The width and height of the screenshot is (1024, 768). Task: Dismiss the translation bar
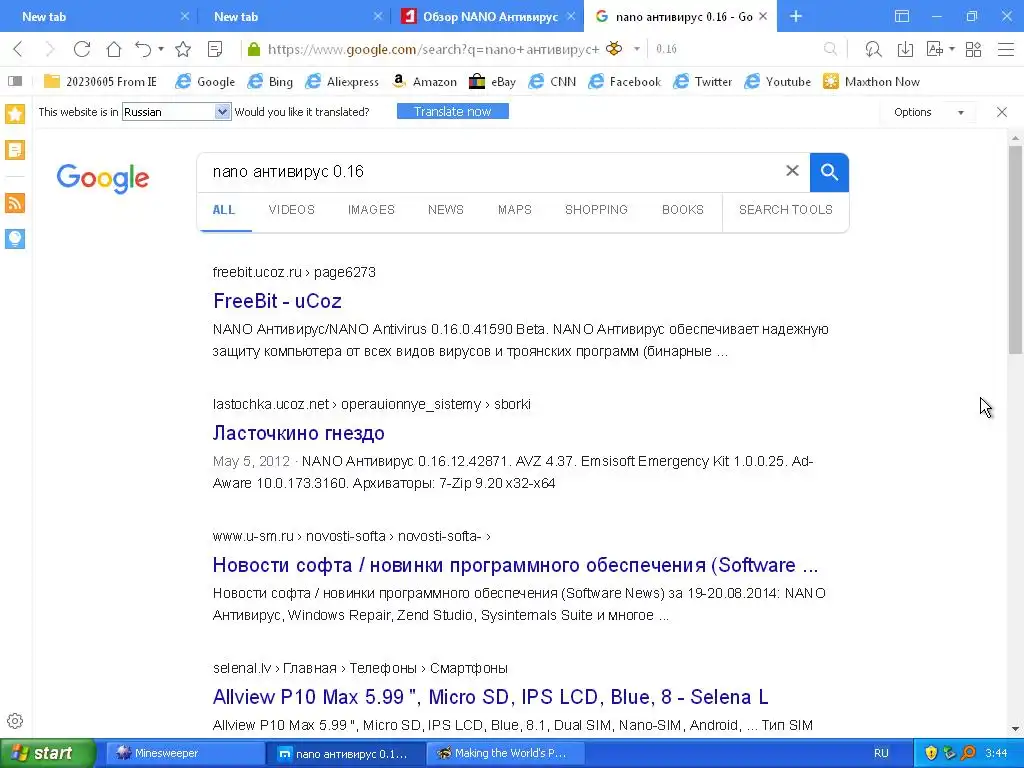pyautogui.click(x=1002, y=112)
